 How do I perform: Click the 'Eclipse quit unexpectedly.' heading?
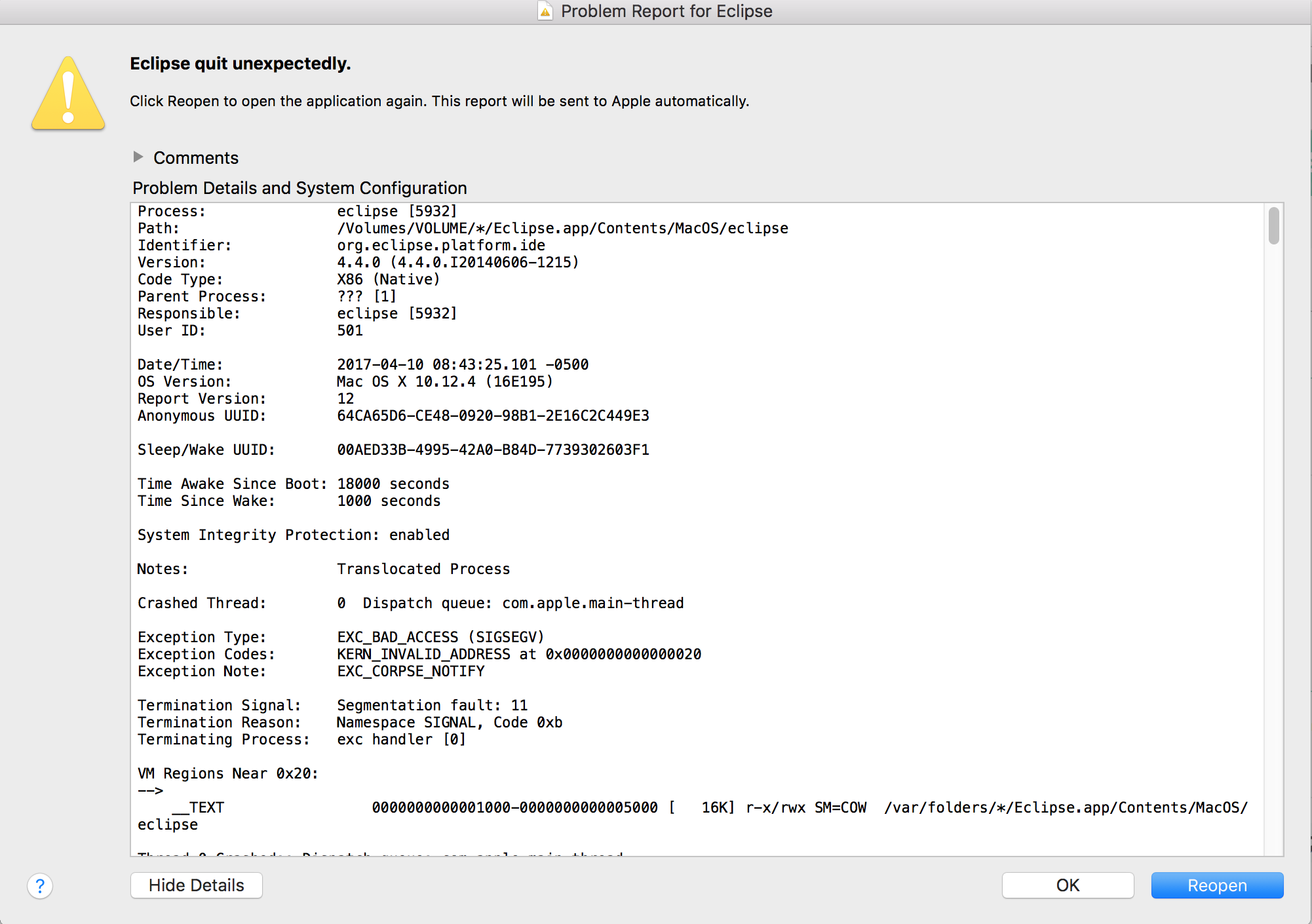(x=241, y=64)
